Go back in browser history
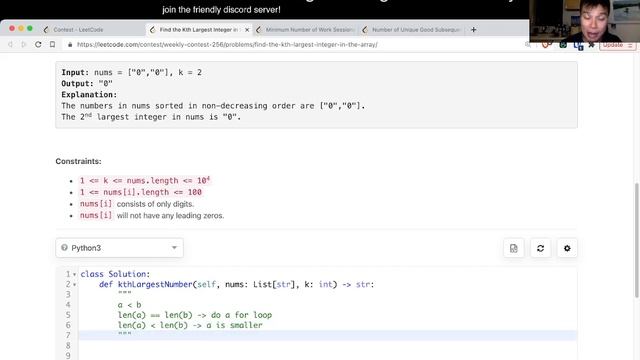The height and width of the screenshot is (360, 640). pyautogui.click(x=11, y=44)
